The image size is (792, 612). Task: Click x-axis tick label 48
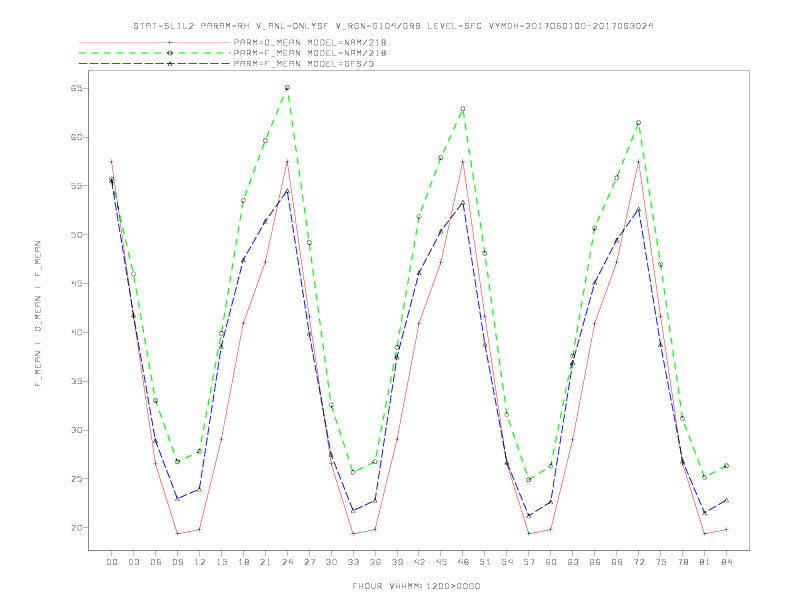tap(463, 562)
